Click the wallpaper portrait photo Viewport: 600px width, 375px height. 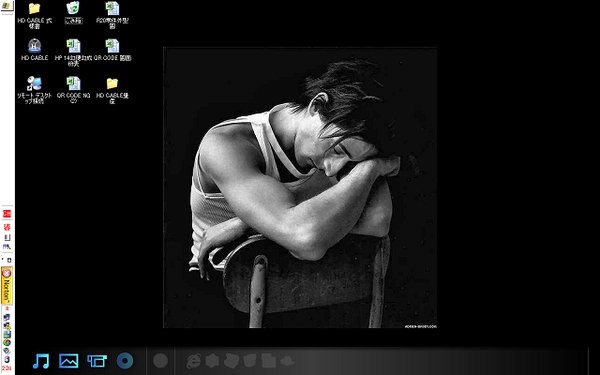tap(300, 188)
